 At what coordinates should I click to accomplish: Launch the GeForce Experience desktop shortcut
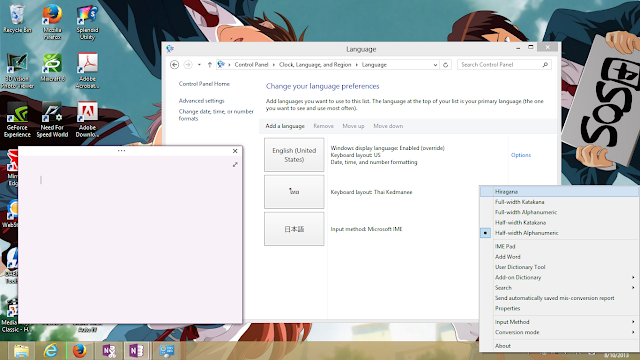[x=17, y=119]
